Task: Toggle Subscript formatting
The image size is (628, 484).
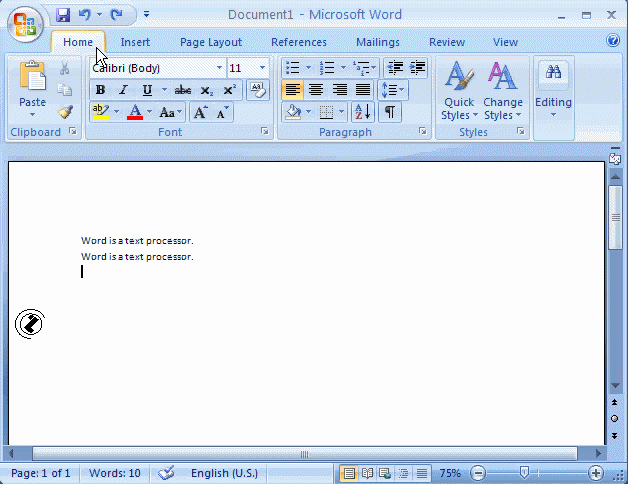Action: pyautogui.click(x=206, y=90)
